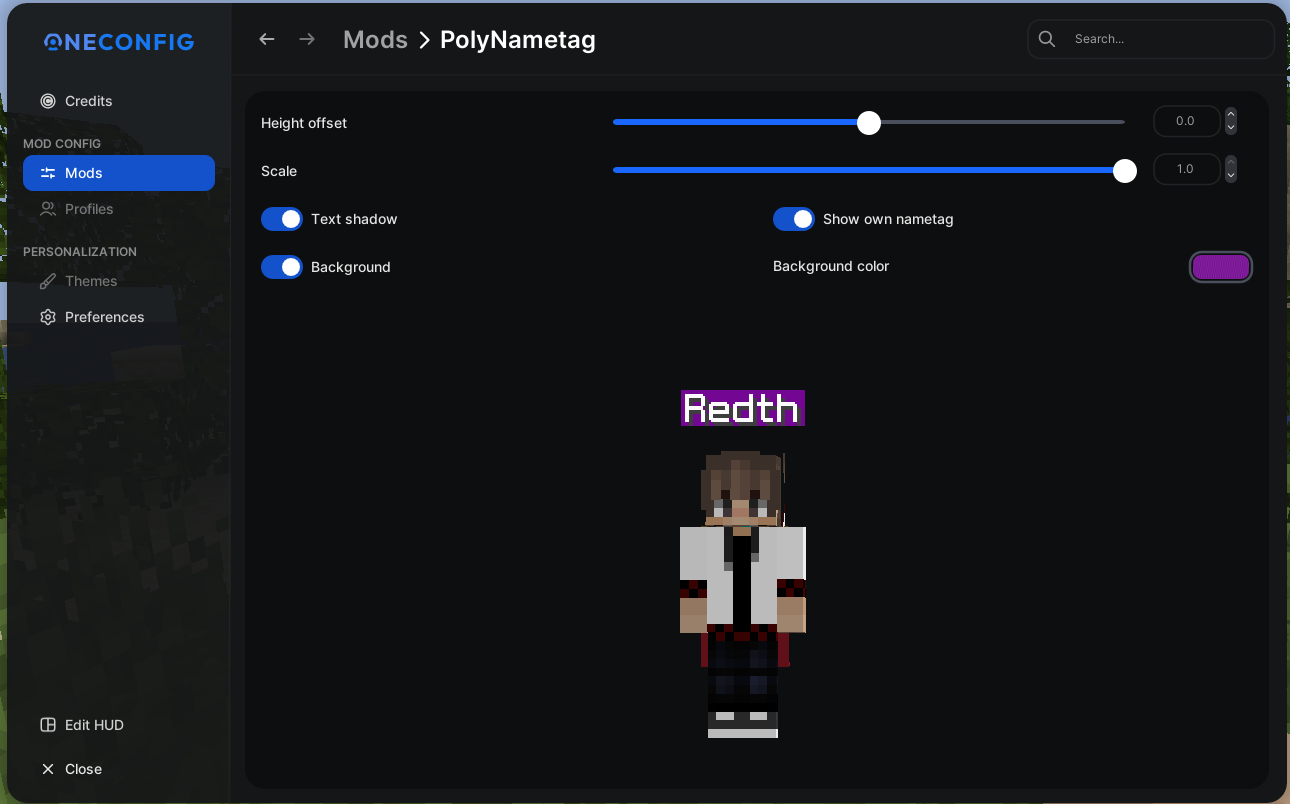Click the Height offset slider handle
This screenshot has height=804, width=1290.
point(869,123)
